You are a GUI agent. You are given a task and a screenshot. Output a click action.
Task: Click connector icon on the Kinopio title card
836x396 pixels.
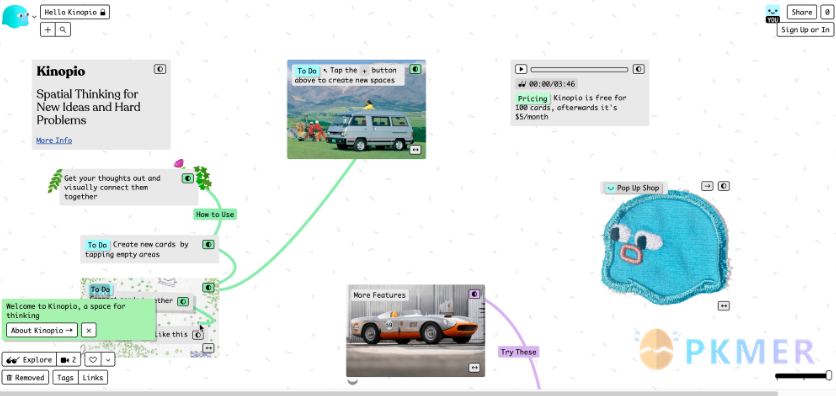(160, 69)
